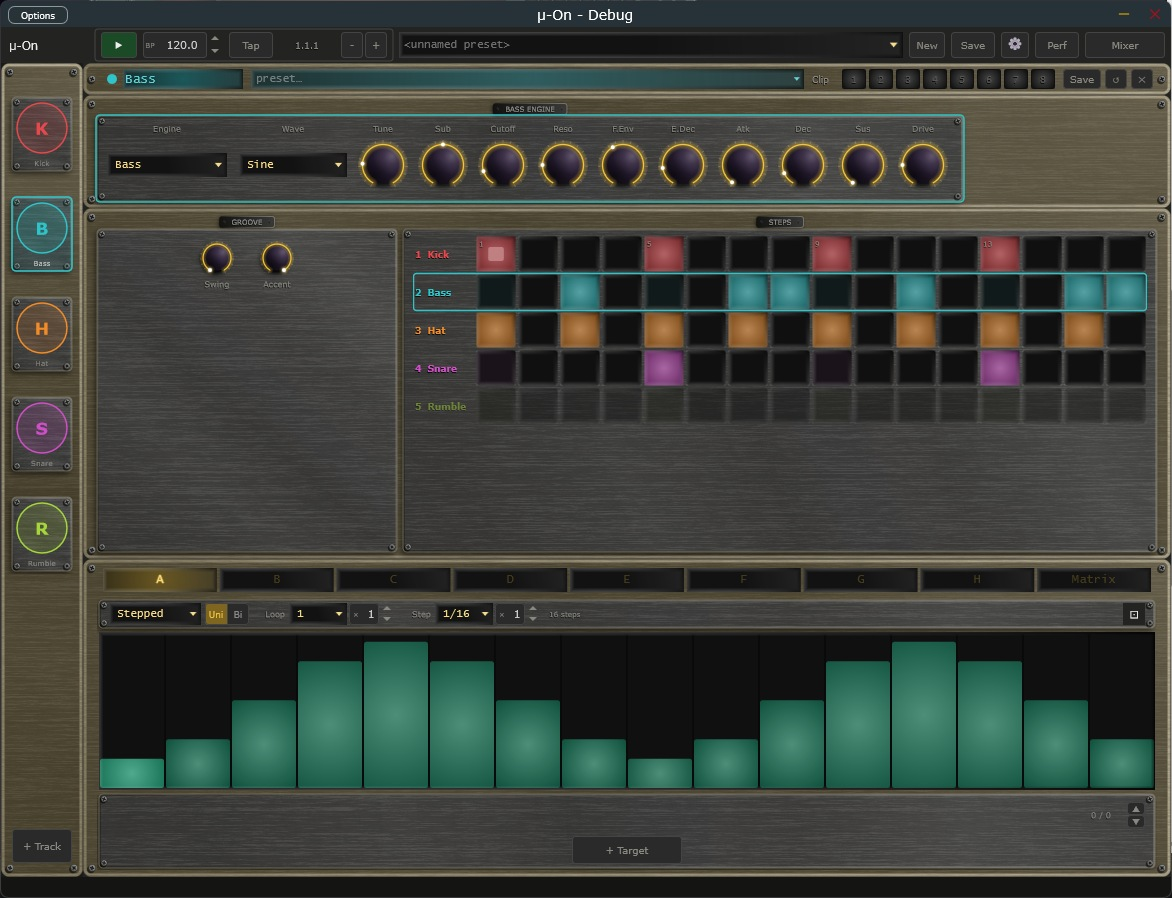Click the reset arrow icon next to track Save
The height and width of the screenshot is (898, 1172).
[x=1115, y=79]
